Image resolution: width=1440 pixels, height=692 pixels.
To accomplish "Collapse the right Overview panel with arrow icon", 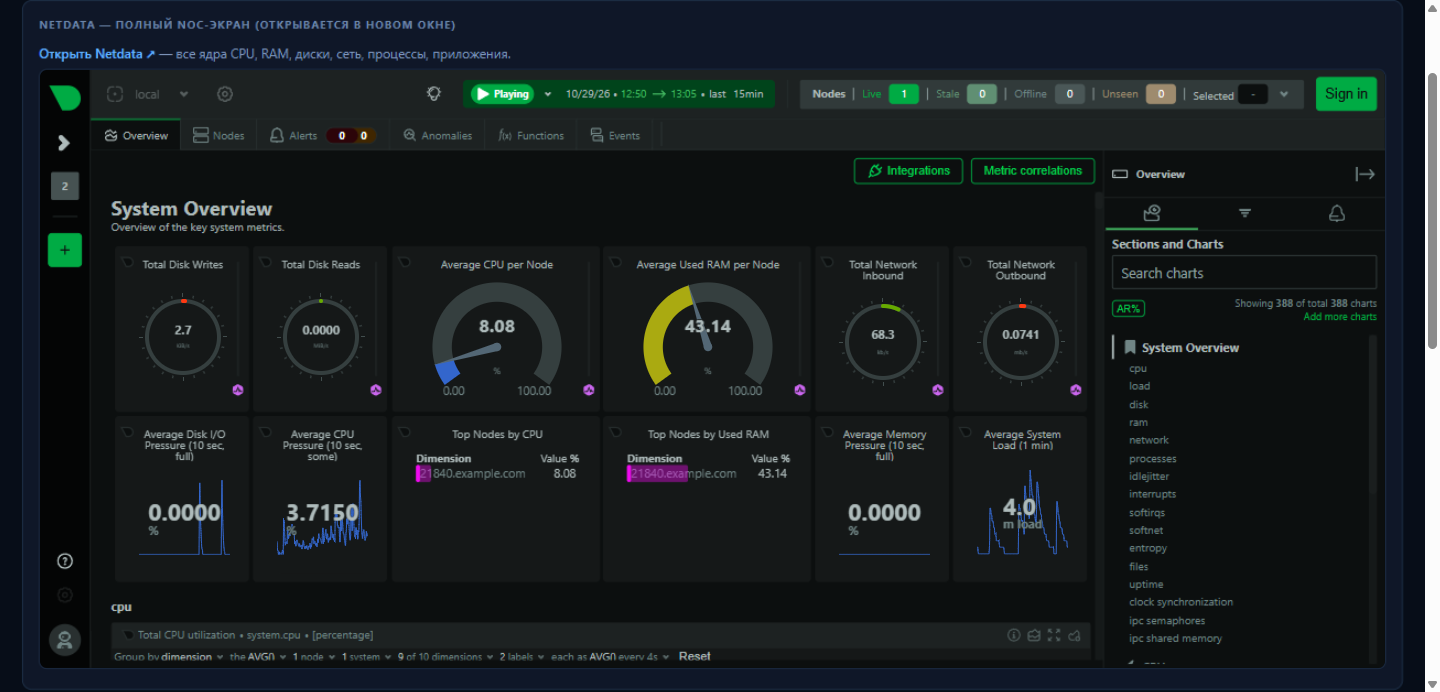I will coord(1365,174).
